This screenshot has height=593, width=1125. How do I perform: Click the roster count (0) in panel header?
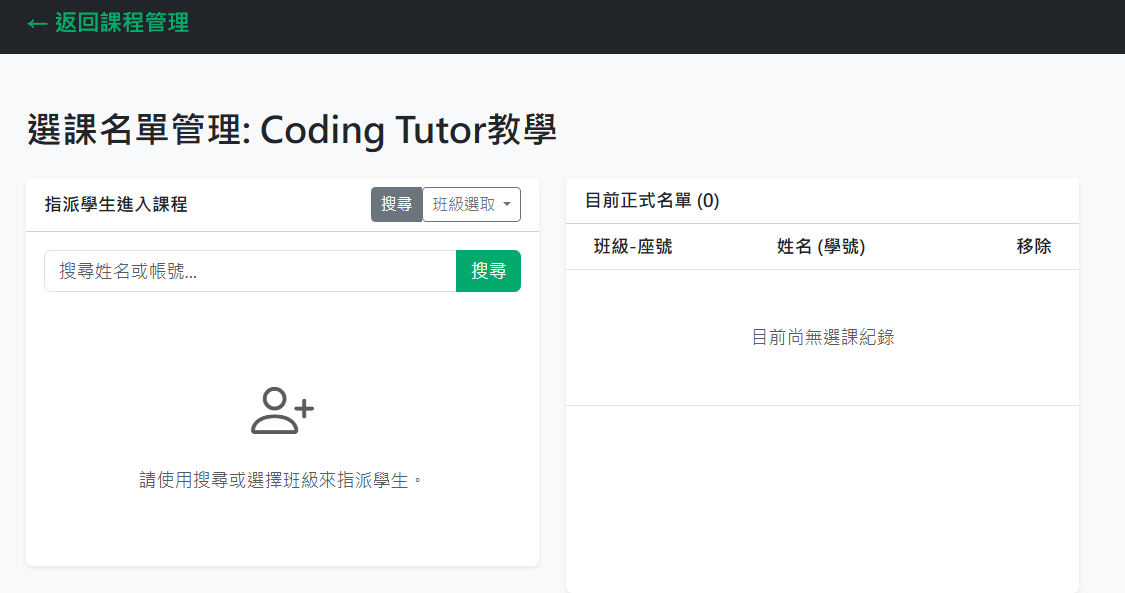click(708, 201)
